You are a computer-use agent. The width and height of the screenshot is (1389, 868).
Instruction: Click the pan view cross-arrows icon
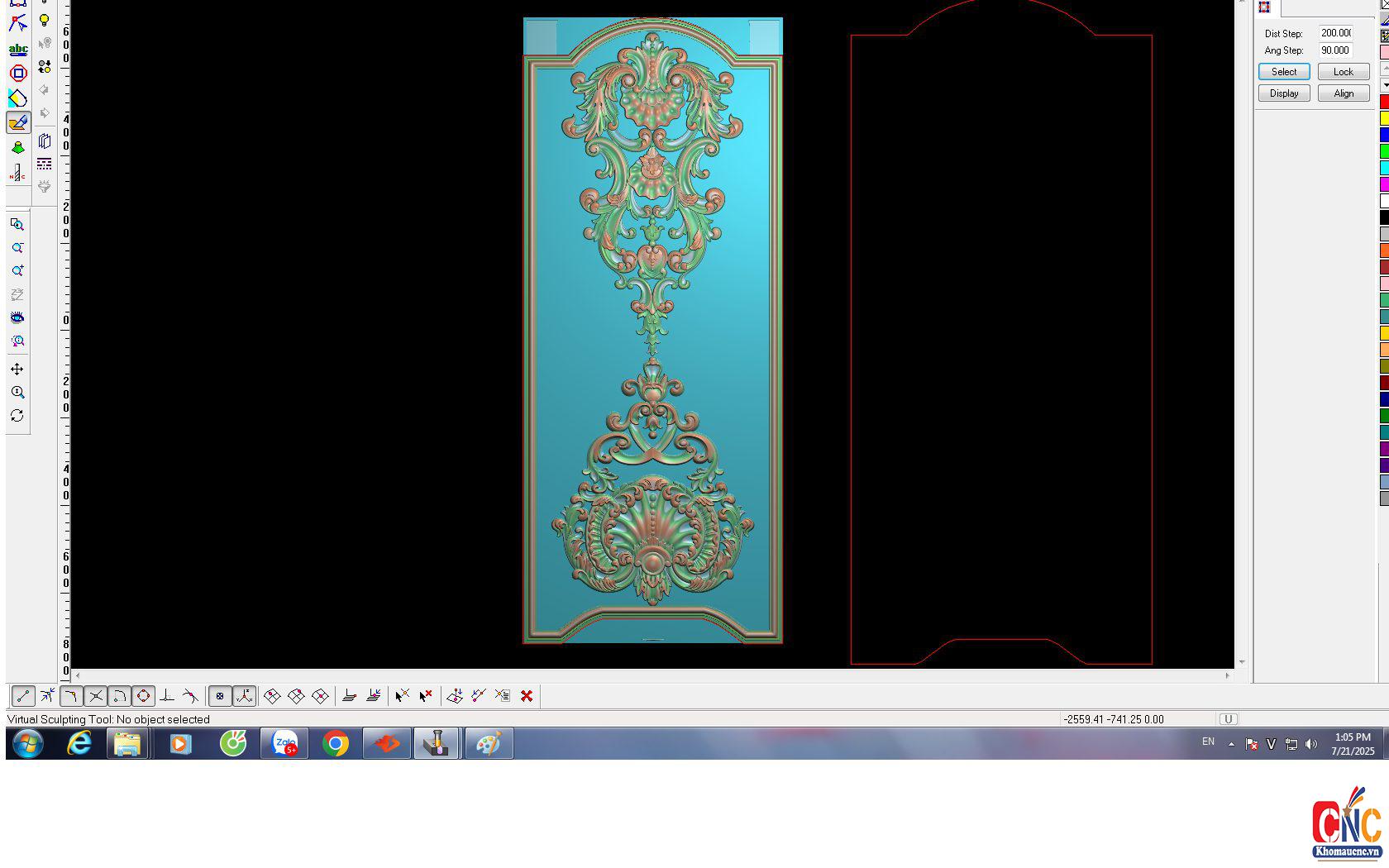pyautogui.click(x=17, y=369)
